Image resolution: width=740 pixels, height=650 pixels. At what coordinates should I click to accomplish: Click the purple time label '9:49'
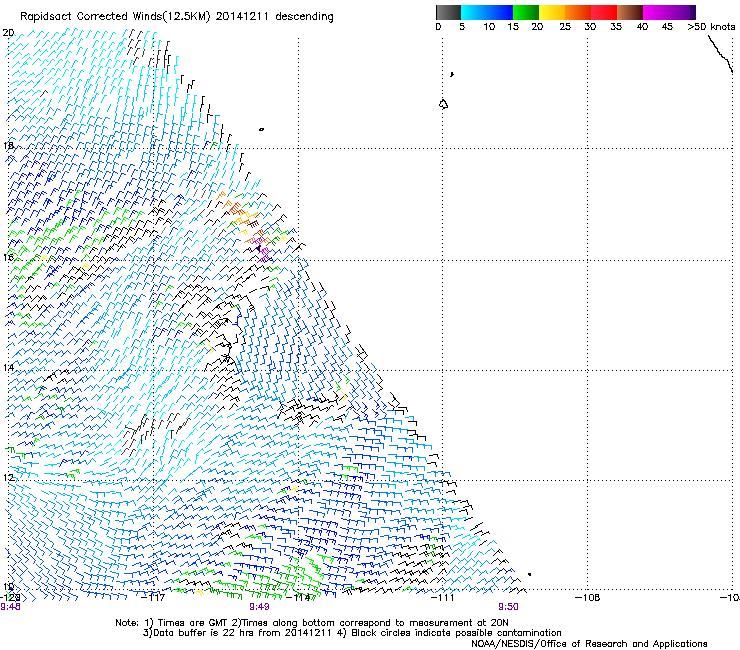pos(259,607)
